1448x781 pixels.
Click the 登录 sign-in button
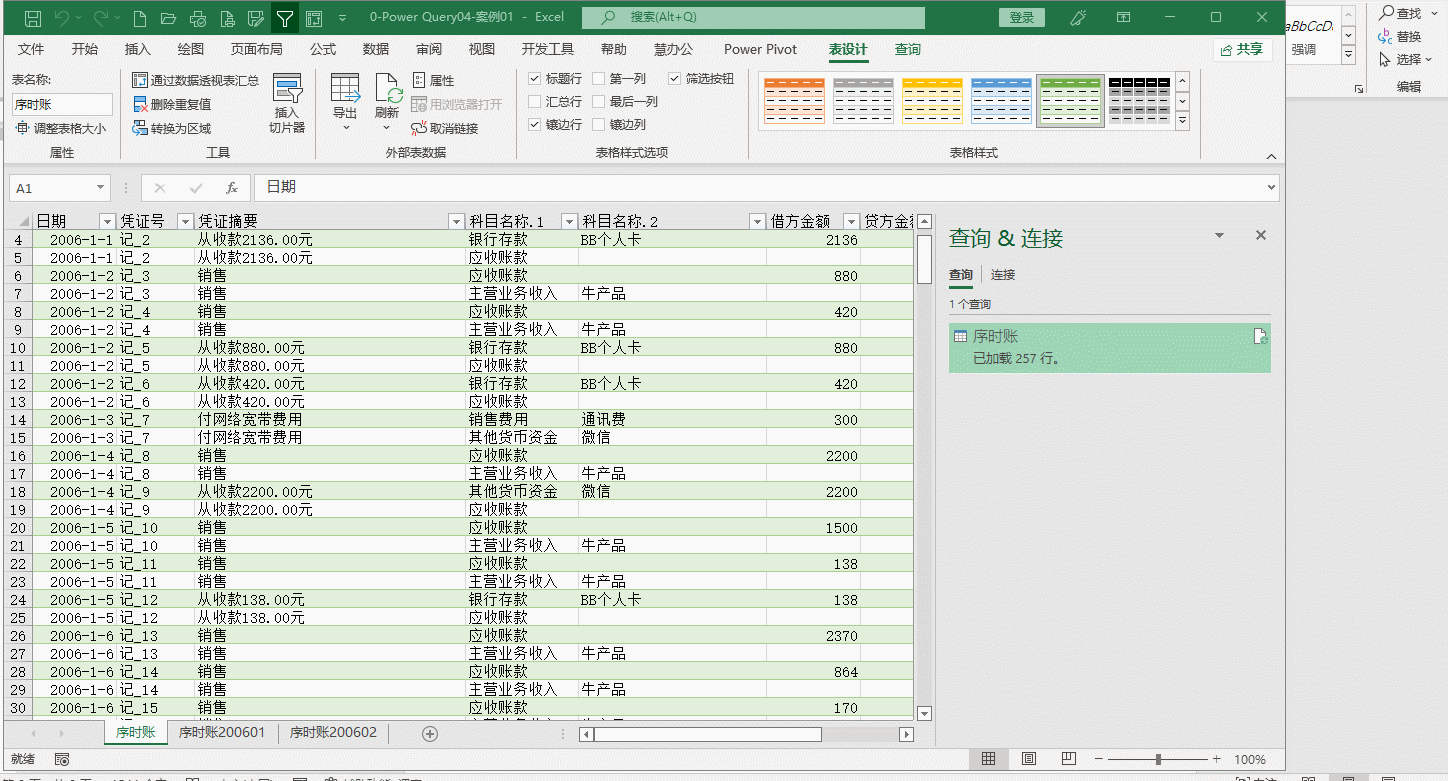[1022, 18]
